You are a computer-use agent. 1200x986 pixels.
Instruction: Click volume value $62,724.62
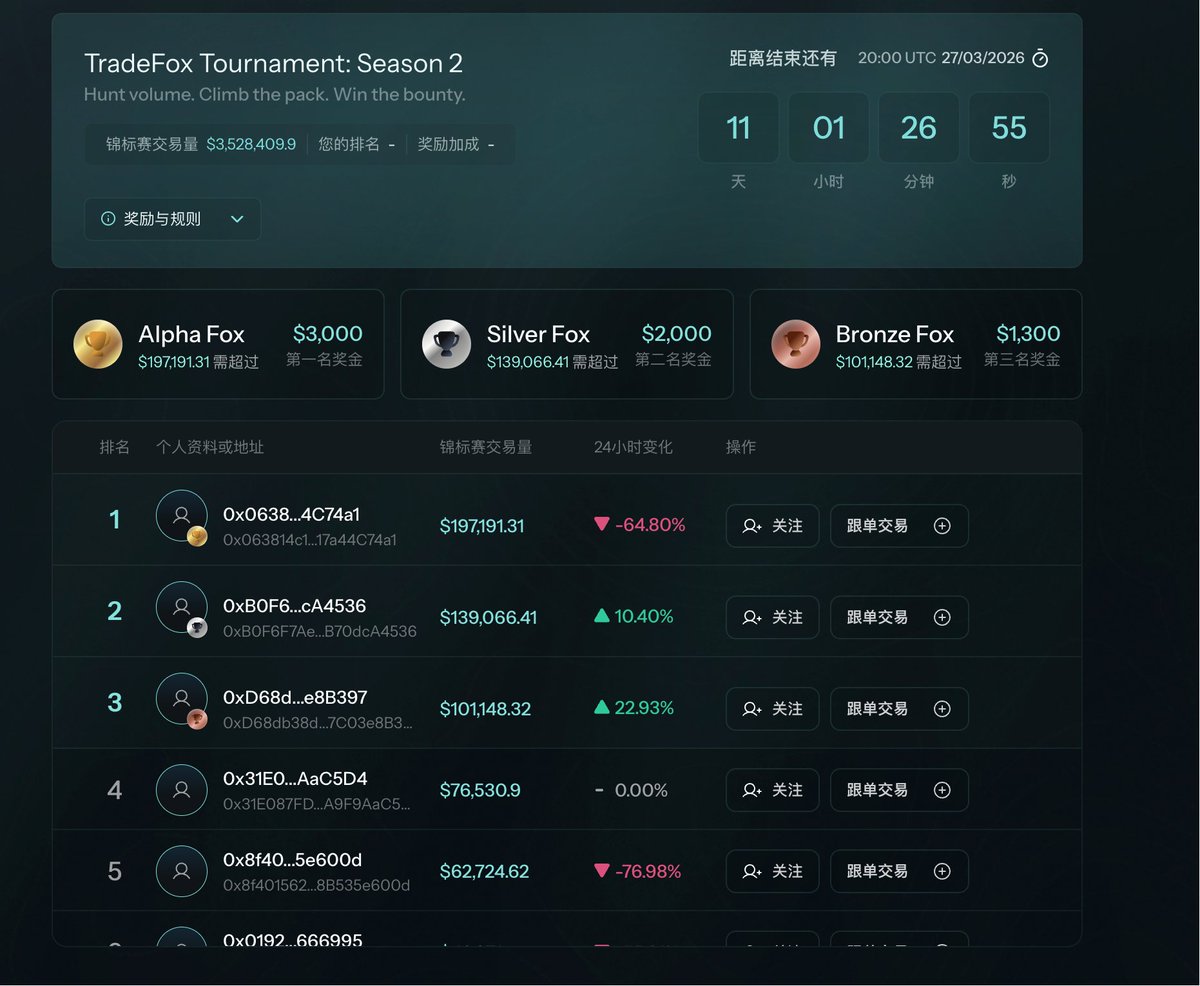click(x=484, y=871)
